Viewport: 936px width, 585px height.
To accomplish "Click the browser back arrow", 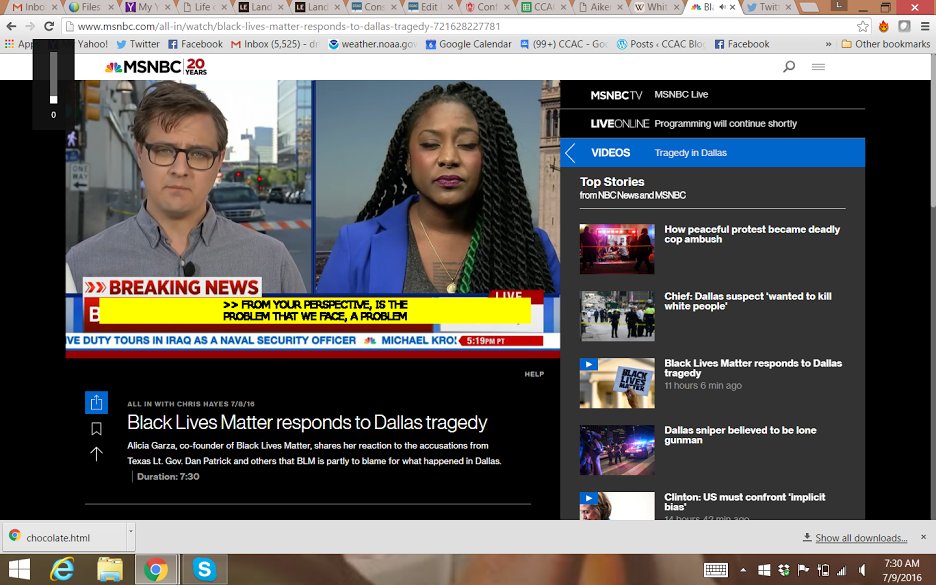I will (x=11, y=26).
